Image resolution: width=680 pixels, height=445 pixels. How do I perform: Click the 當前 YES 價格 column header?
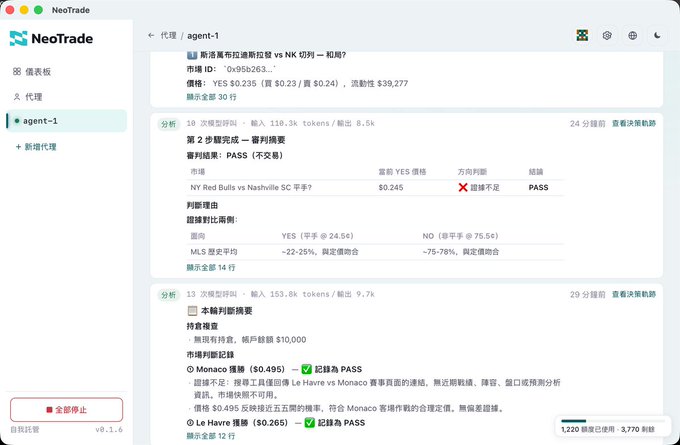point(402,172)
